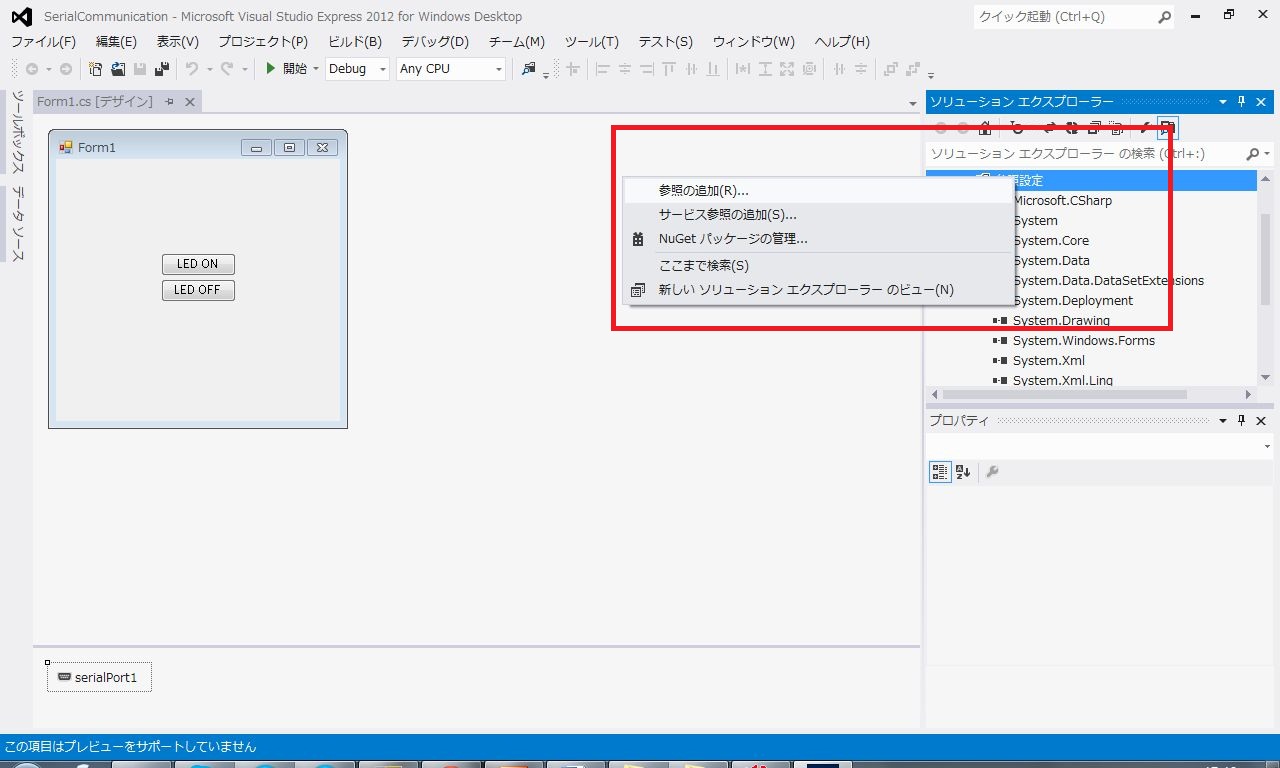Open the Properties object selector combo box

click(1100, 447)
